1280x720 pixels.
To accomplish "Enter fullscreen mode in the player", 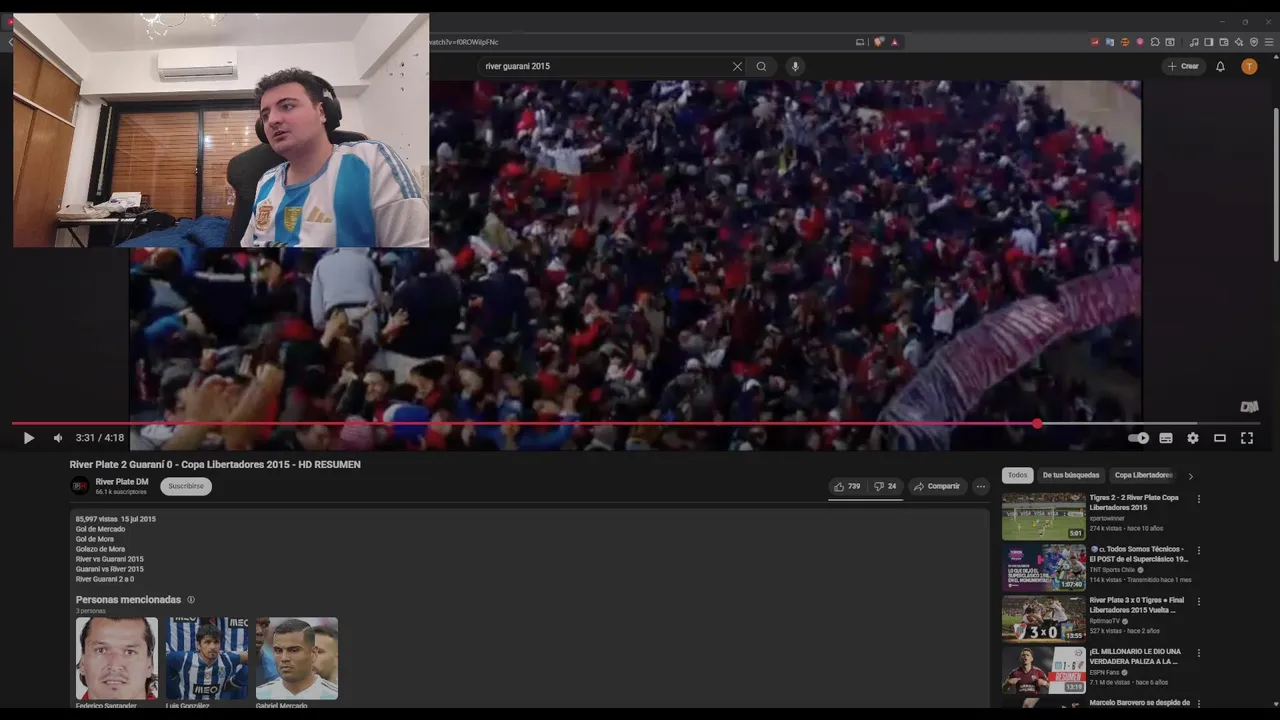I will coord(1247,438).
